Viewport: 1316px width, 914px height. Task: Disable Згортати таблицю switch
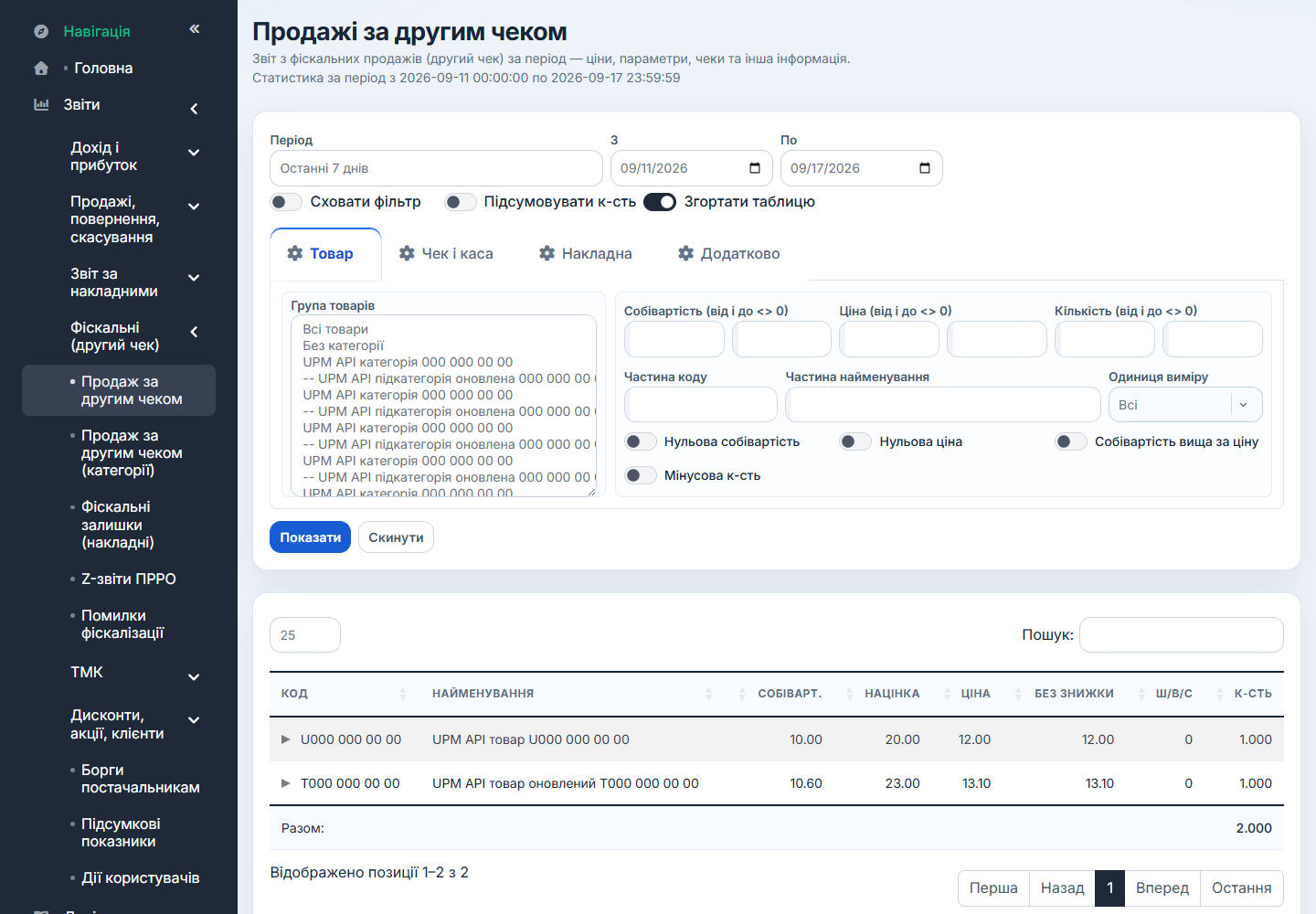(660, 202)
